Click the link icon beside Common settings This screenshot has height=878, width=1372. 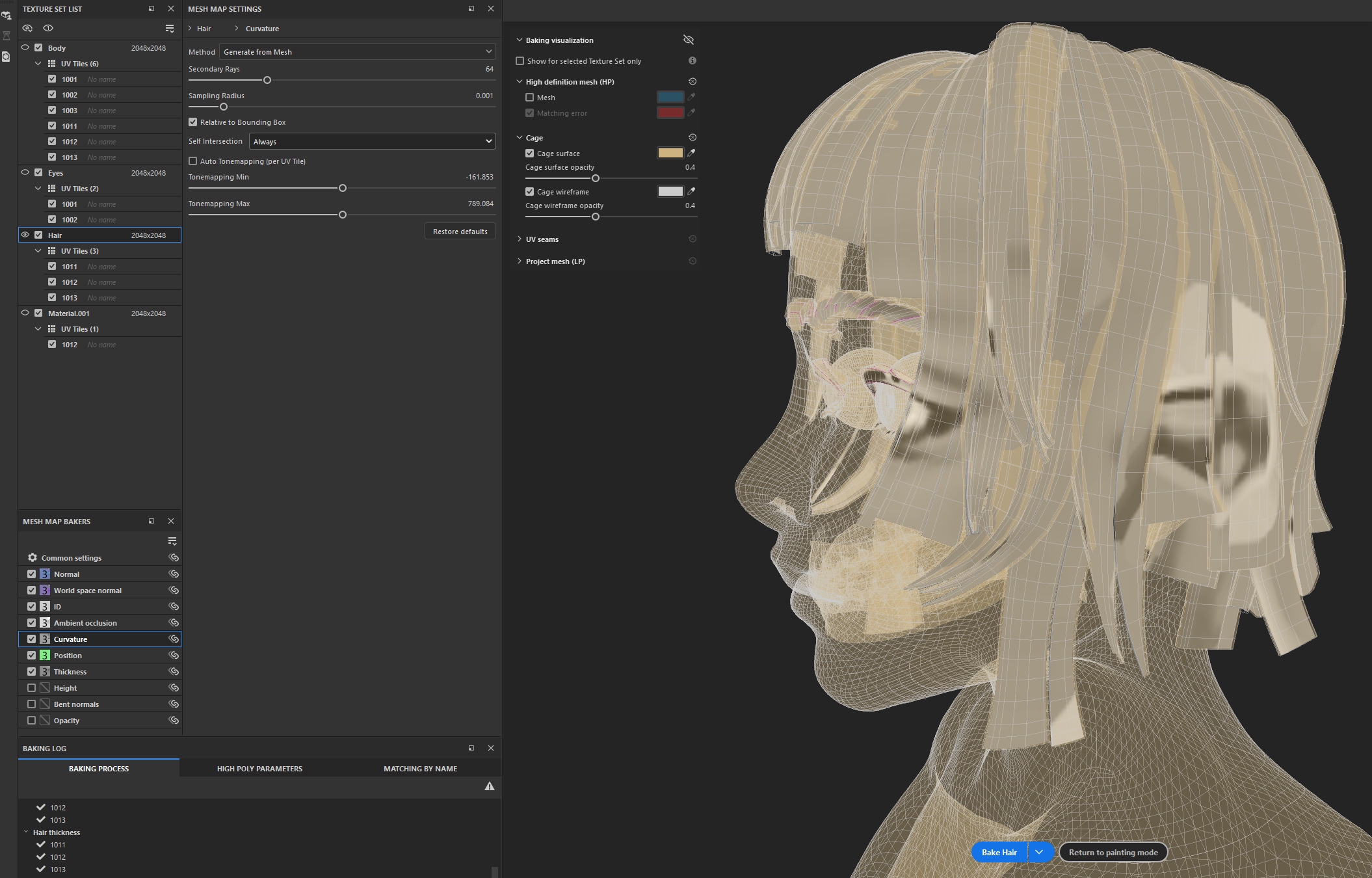[x=174, y=557]
